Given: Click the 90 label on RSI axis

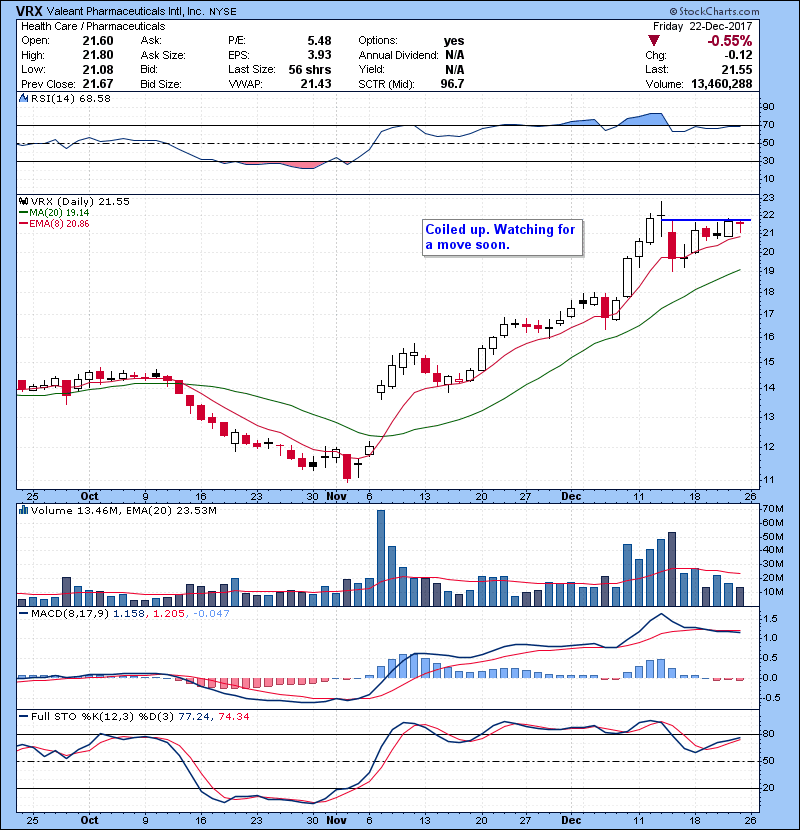Looking at the screenshot, I should [x=768, y=107].
